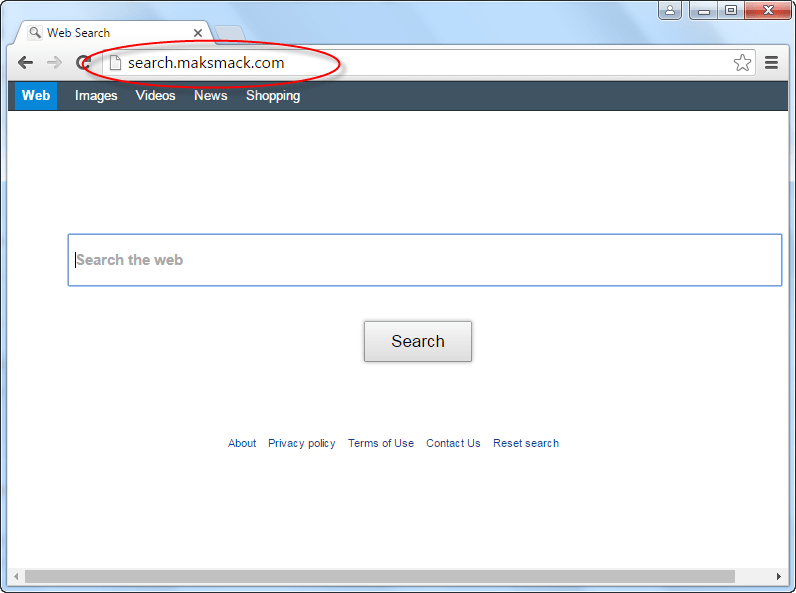Open the Contact Us link
796x593 pixels.
click(x=453, y=443)
